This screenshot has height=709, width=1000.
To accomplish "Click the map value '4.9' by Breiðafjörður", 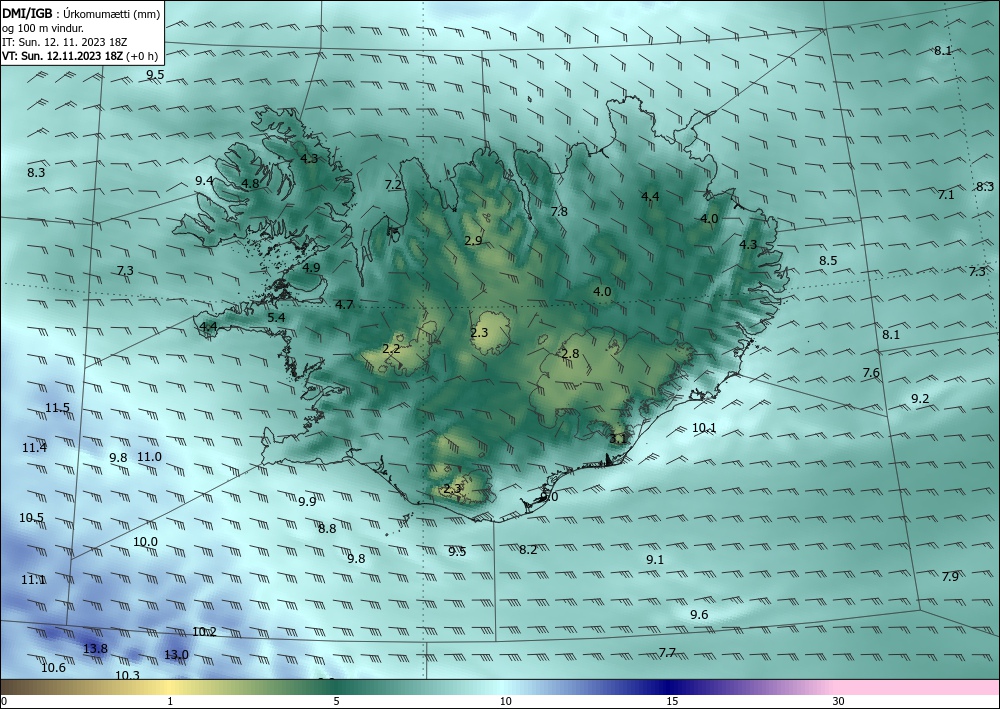I will pyautogui.click(x=311, y=268).
